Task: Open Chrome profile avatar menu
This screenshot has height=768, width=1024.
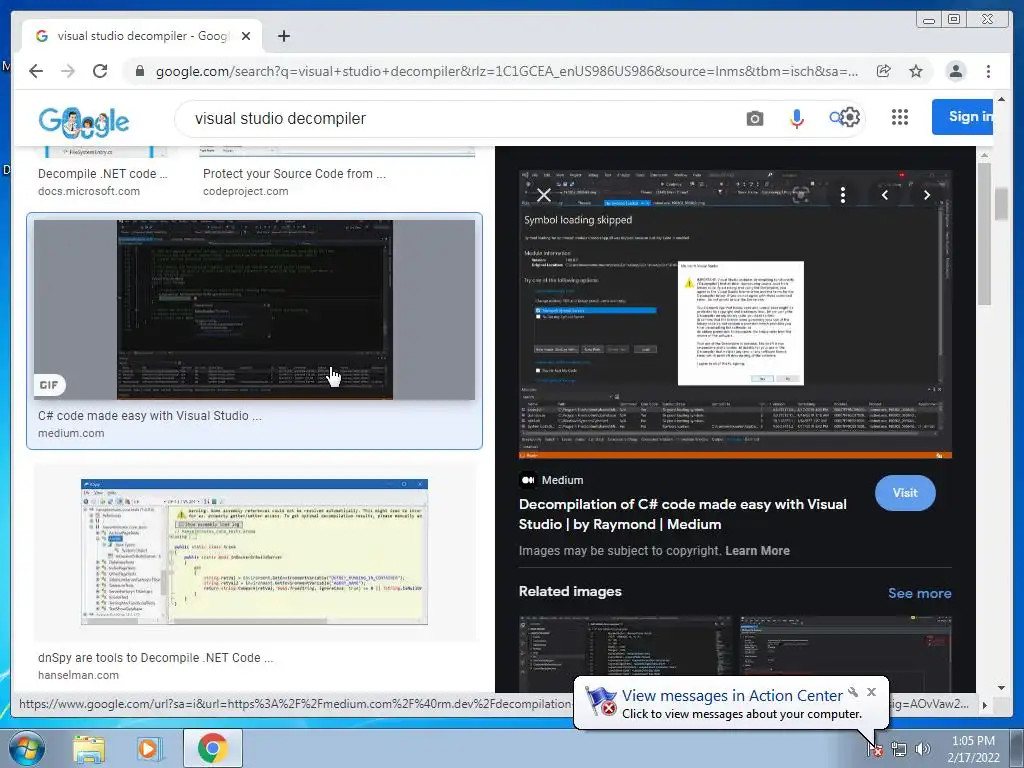Action: 955,71
